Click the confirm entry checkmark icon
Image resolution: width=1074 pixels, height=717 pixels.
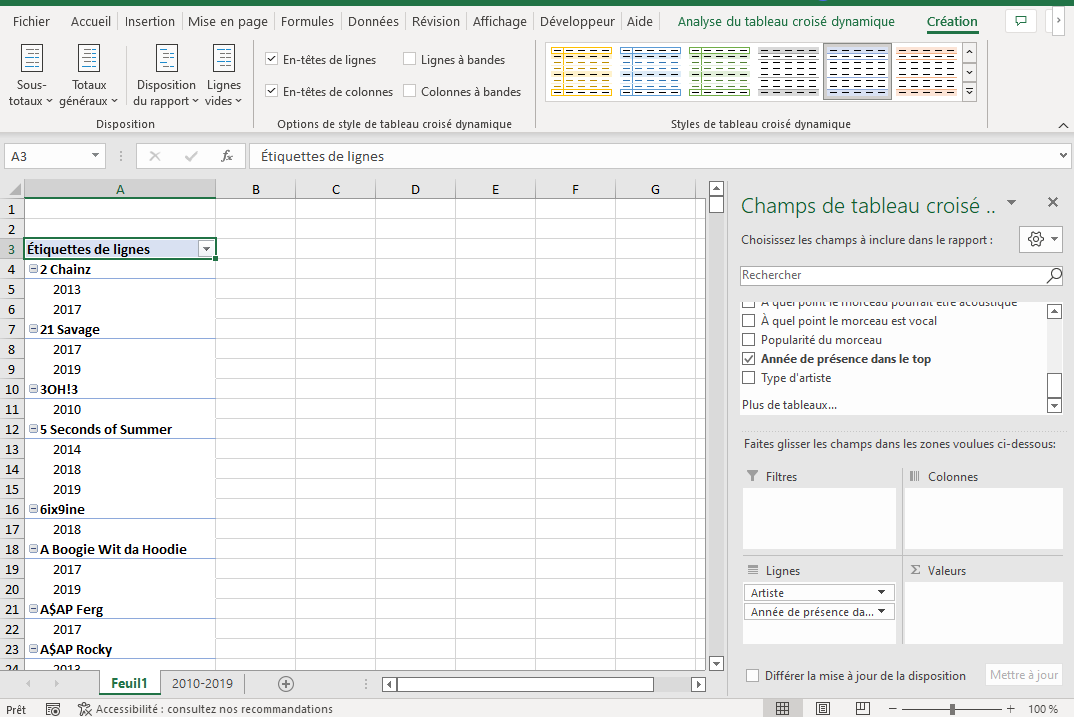click(191, 156)
